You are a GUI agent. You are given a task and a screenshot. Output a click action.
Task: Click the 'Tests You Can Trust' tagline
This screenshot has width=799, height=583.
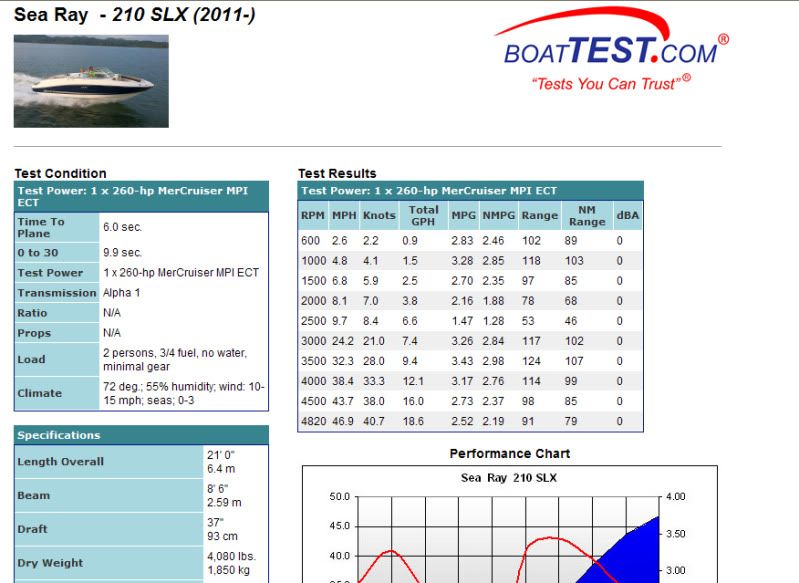[x=611, y=83]
